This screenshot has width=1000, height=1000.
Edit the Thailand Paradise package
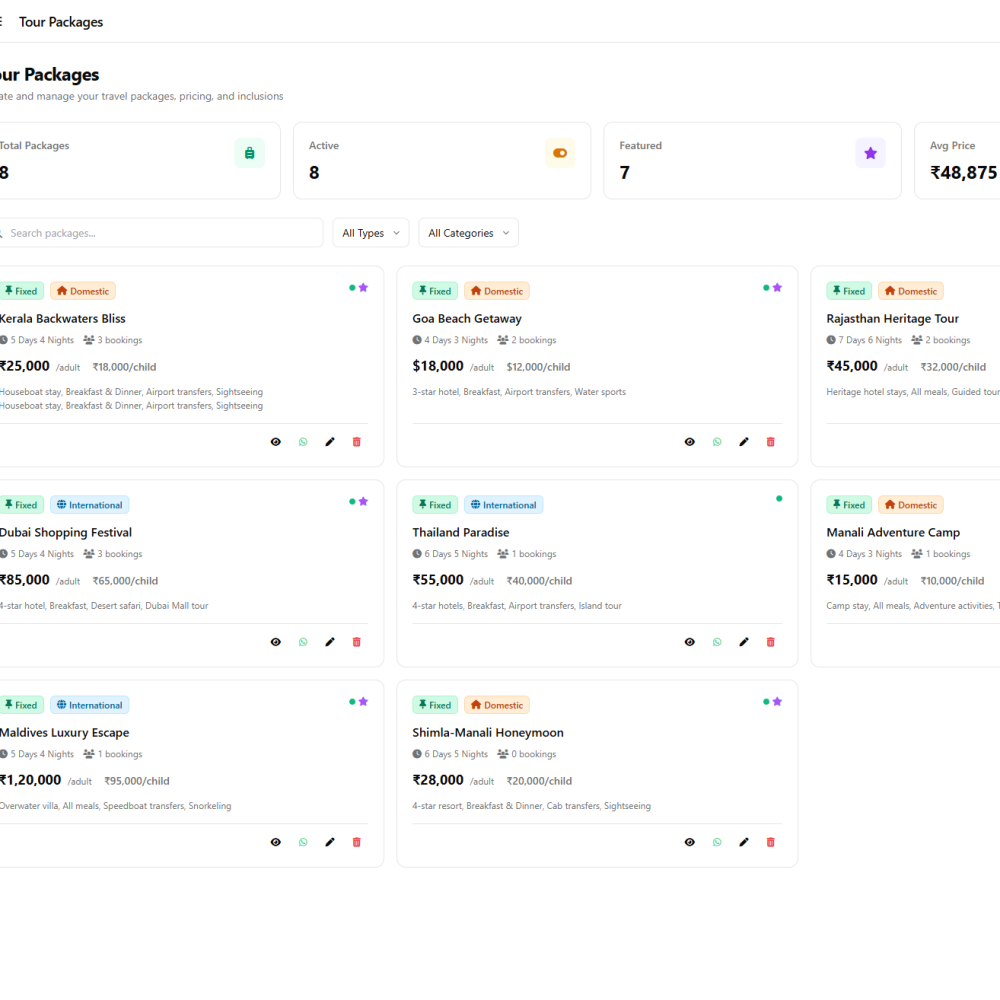[744, 642]
